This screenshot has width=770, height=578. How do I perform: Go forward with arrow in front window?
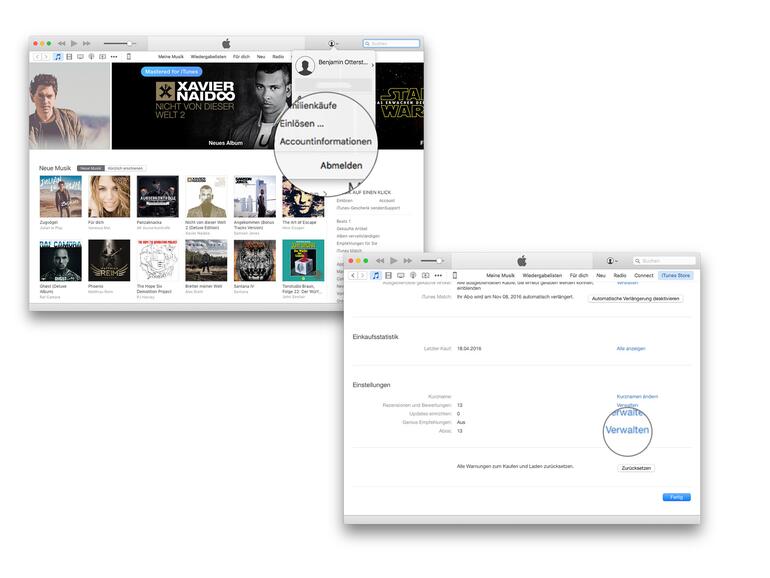362,275
